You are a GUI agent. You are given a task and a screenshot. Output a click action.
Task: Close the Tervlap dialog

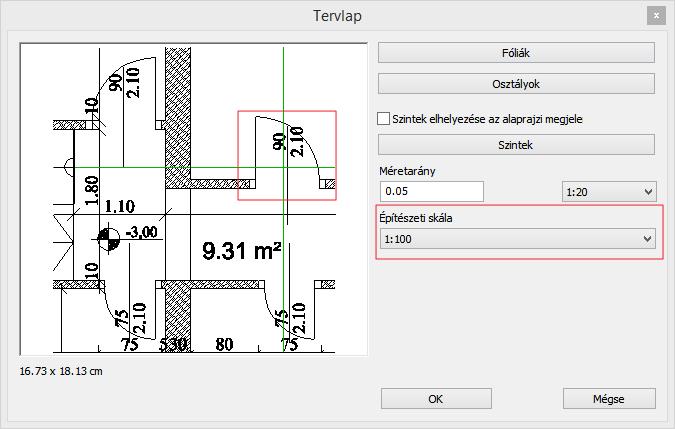656,16
